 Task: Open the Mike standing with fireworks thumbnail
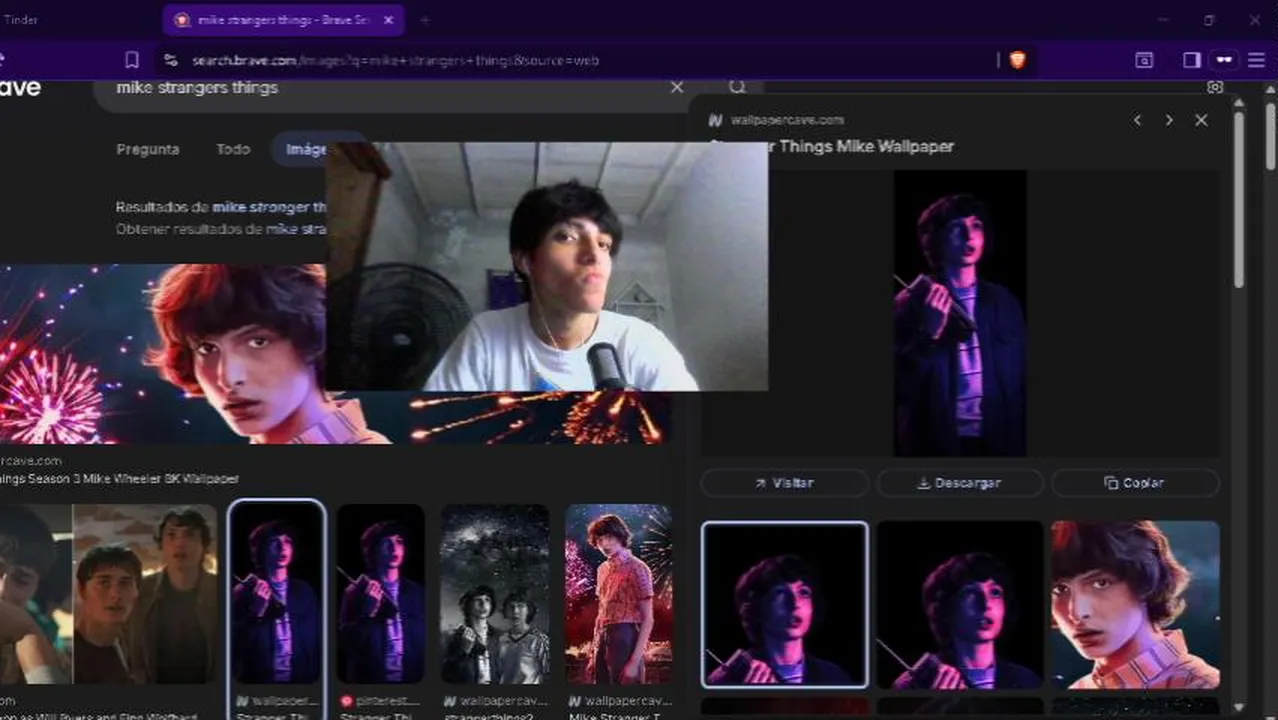[619, 593]
